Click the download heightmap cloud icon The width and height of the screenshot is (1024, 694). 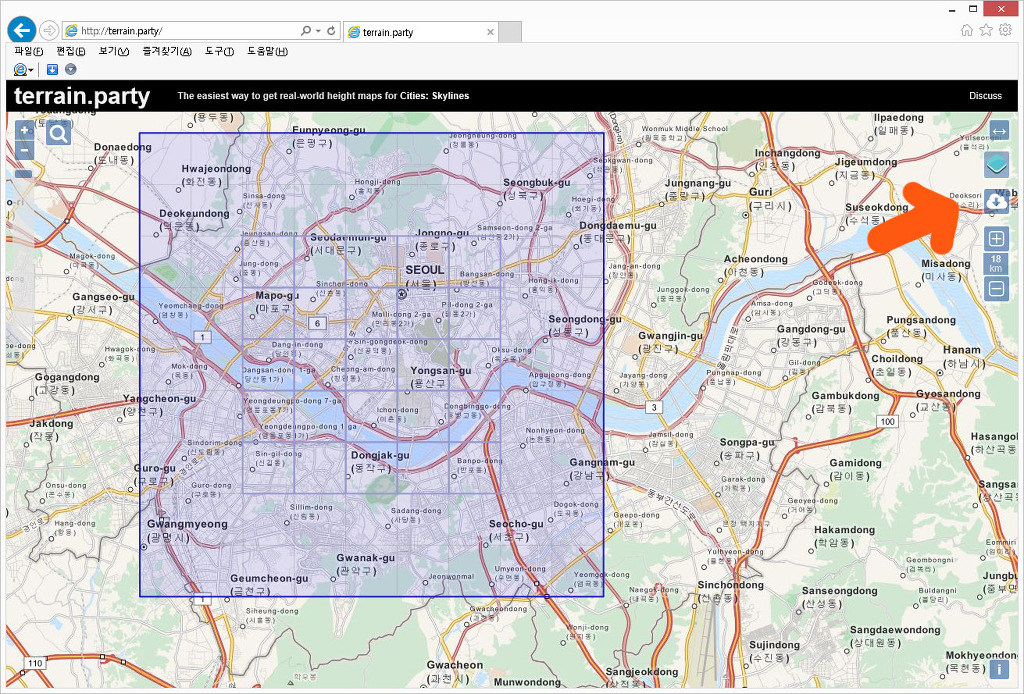tap(996, 201)
